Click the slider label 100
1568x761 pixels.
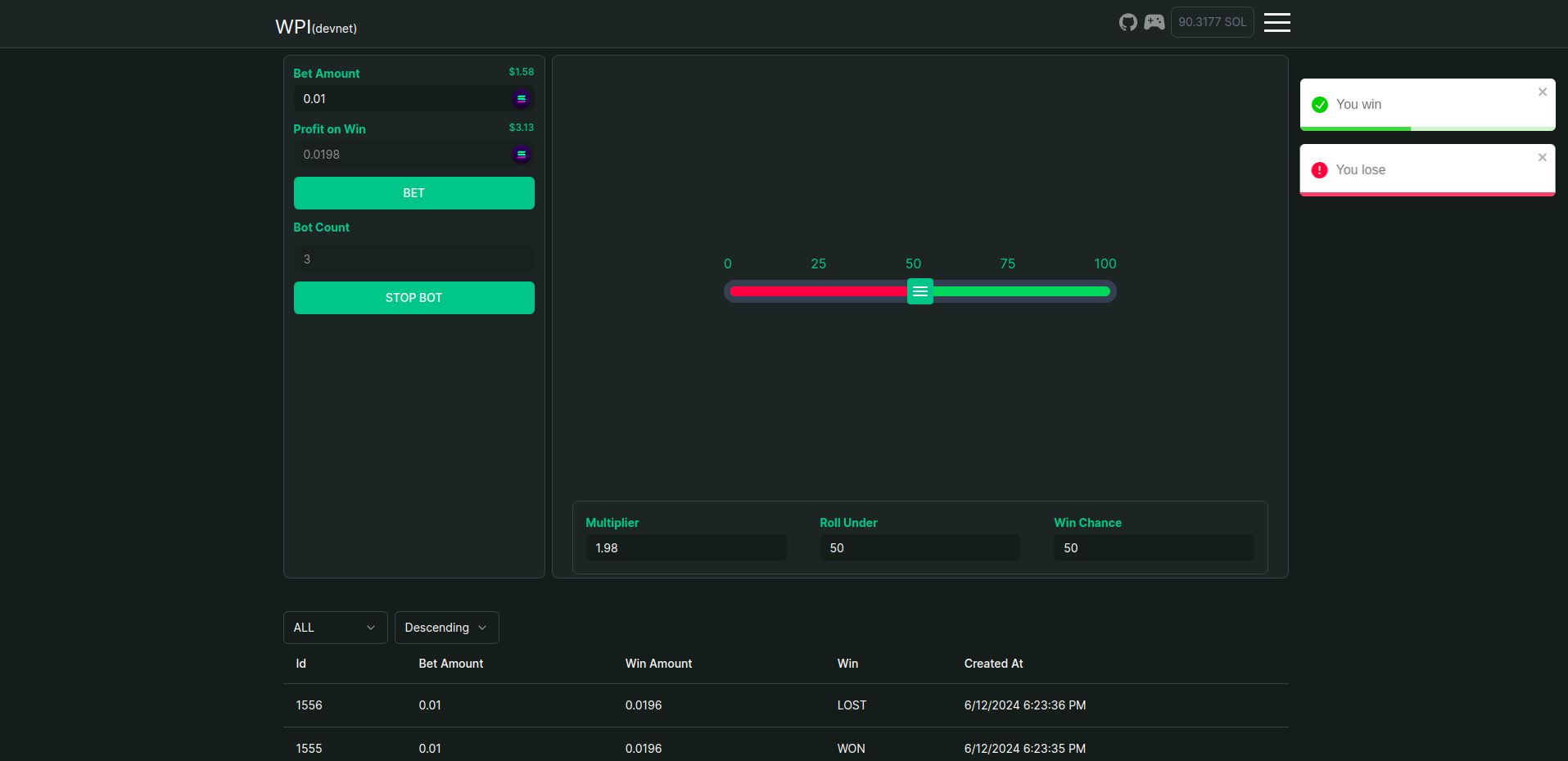point(1105,263)
